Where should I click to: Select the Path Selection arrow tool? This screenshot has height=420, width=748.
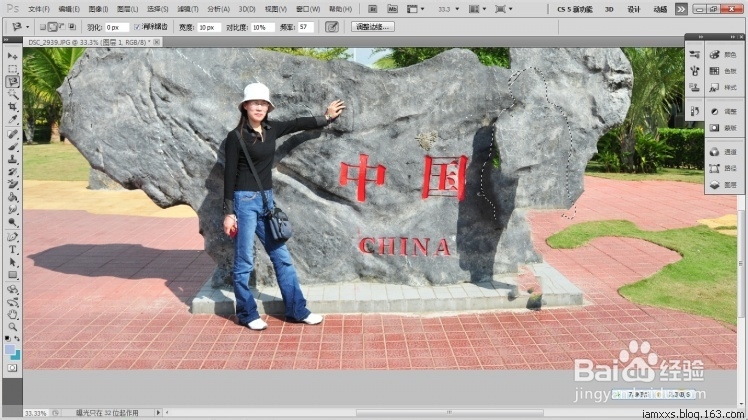click(12, 262)
